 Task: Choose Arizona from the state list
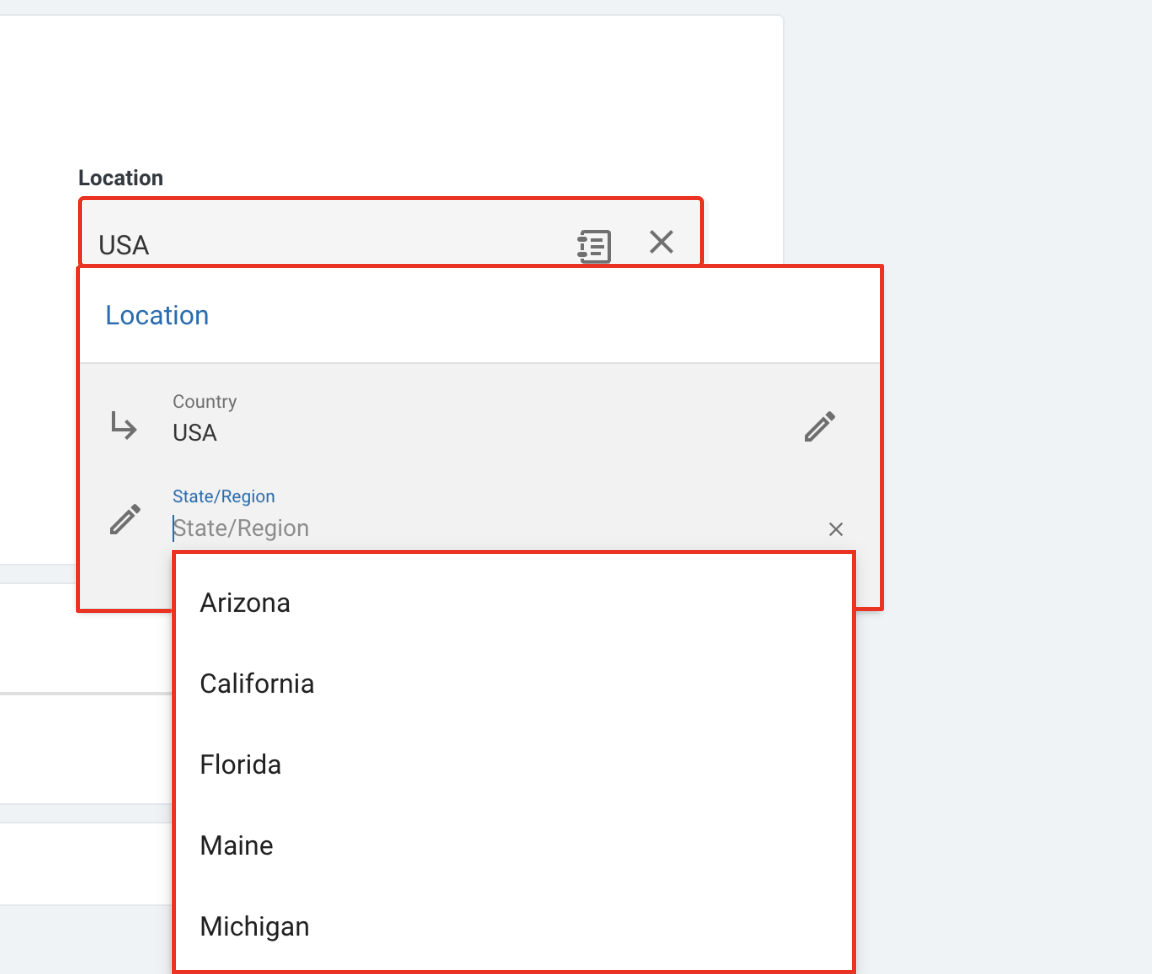click(514, 603)
